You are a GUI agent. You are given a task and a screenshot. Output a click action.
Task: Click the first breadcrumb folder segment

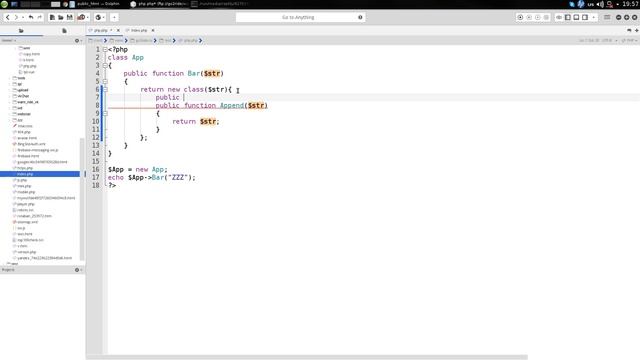click(x=96, y=40)
